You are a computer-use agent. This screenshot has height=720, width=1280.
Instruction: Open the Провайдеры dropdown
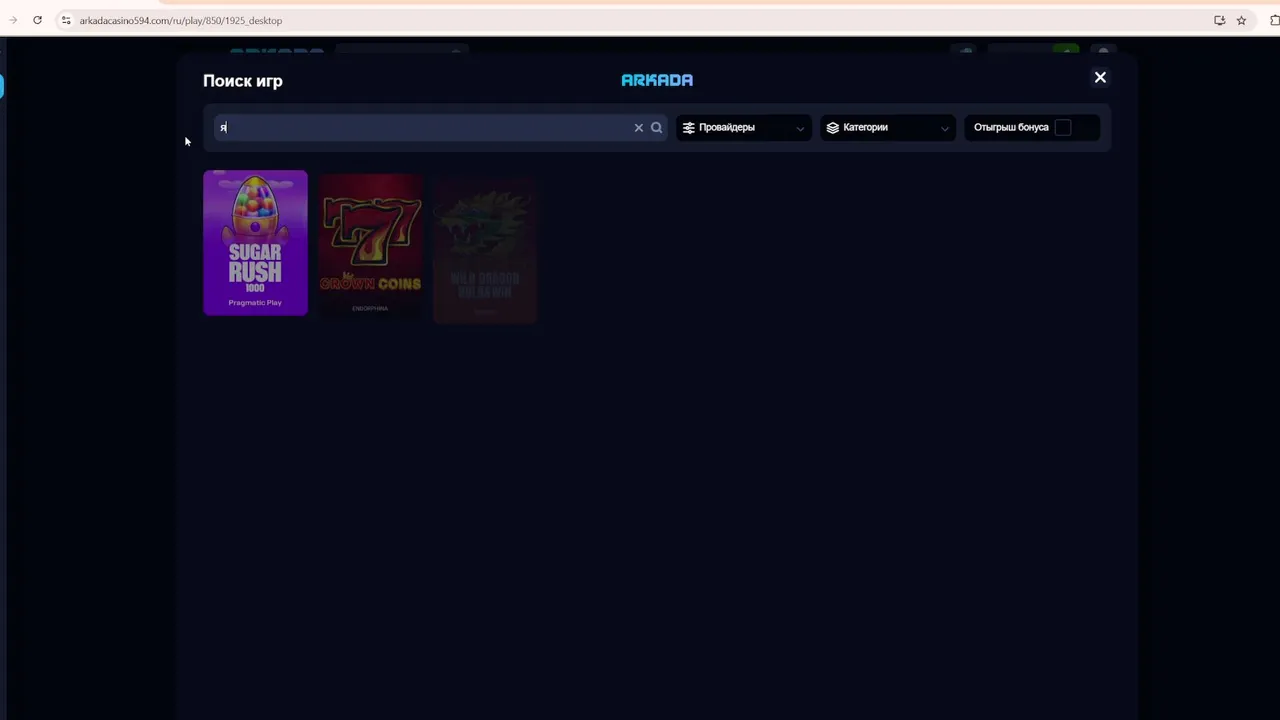click(x=744, y=128)
